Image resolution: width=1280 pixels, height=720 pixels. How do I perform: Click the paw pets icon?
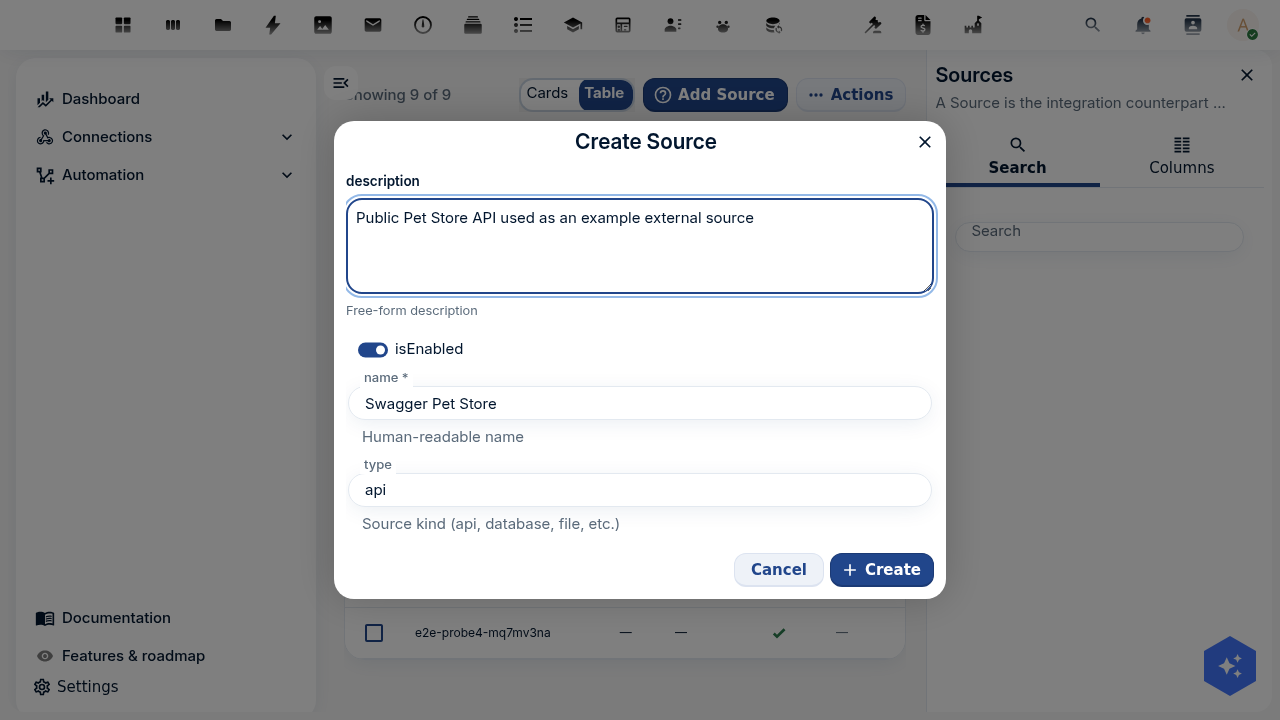tap(723, 25)
